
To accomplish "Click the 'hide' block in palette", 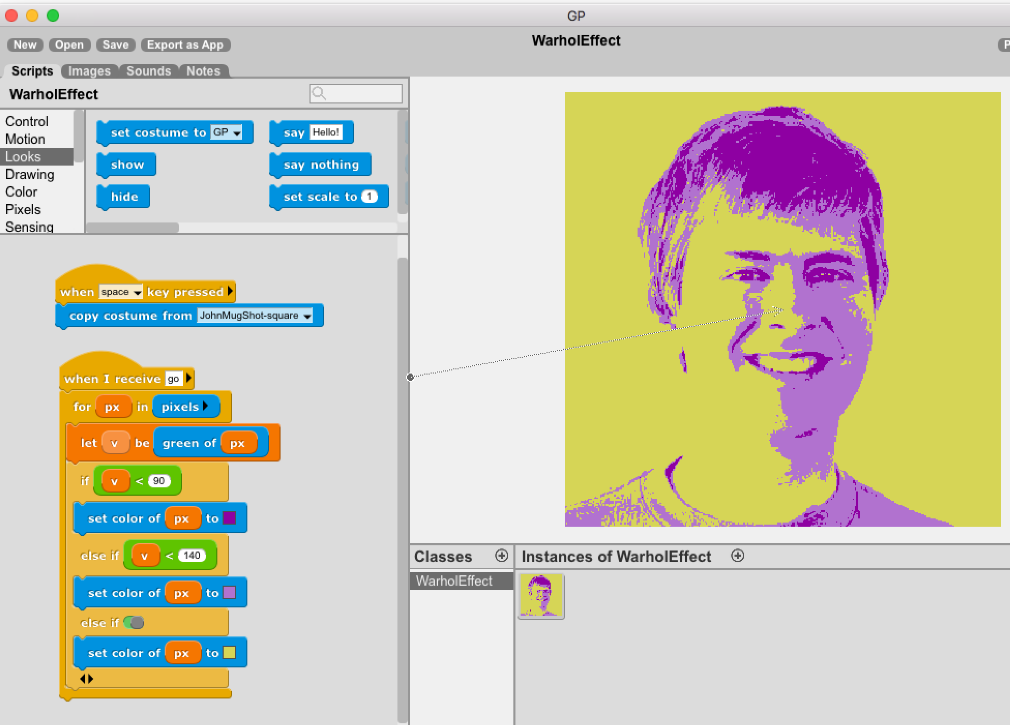I will 124,197.
